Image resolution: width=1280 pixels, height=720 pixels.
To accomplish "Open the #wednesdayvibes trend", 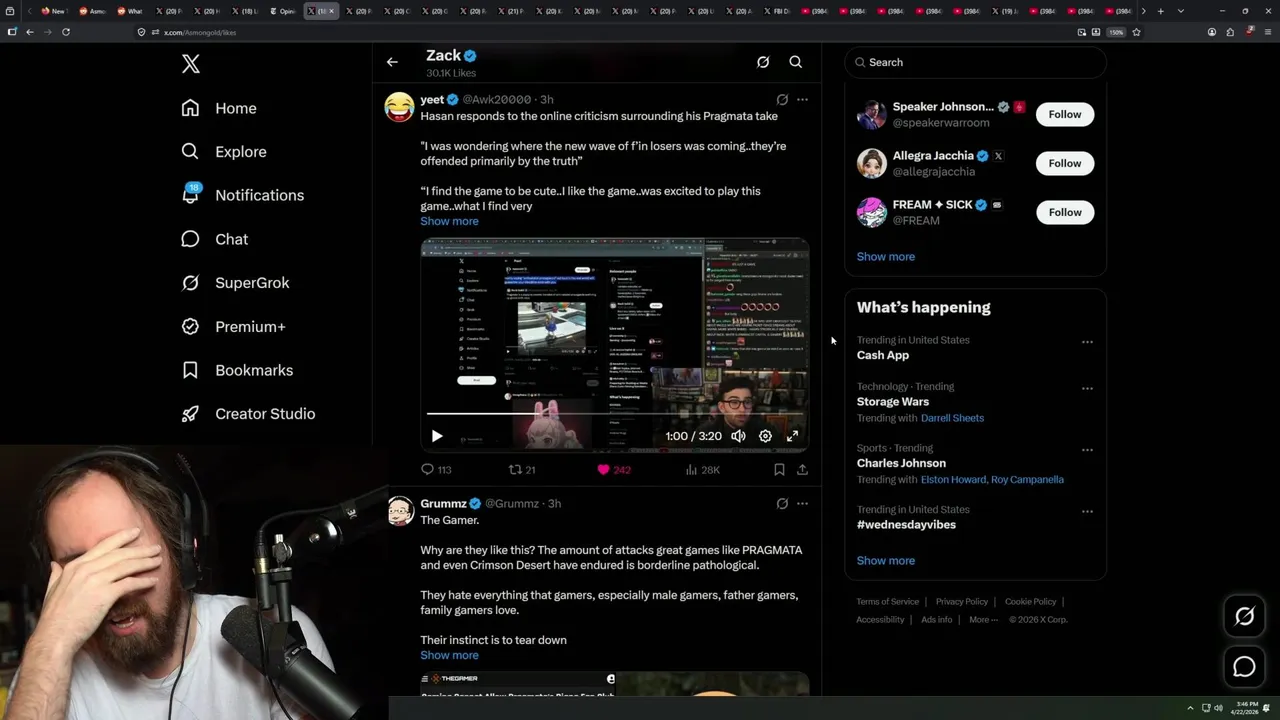I will [x=906, y=525].
